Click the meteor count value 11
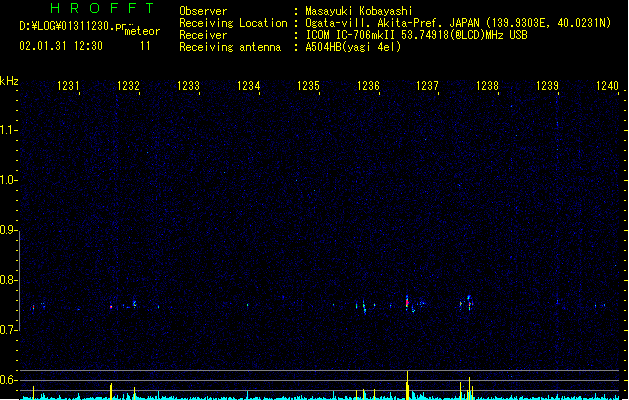The width and height of the screenshot is (629, 400). click(x=145, y=46)
